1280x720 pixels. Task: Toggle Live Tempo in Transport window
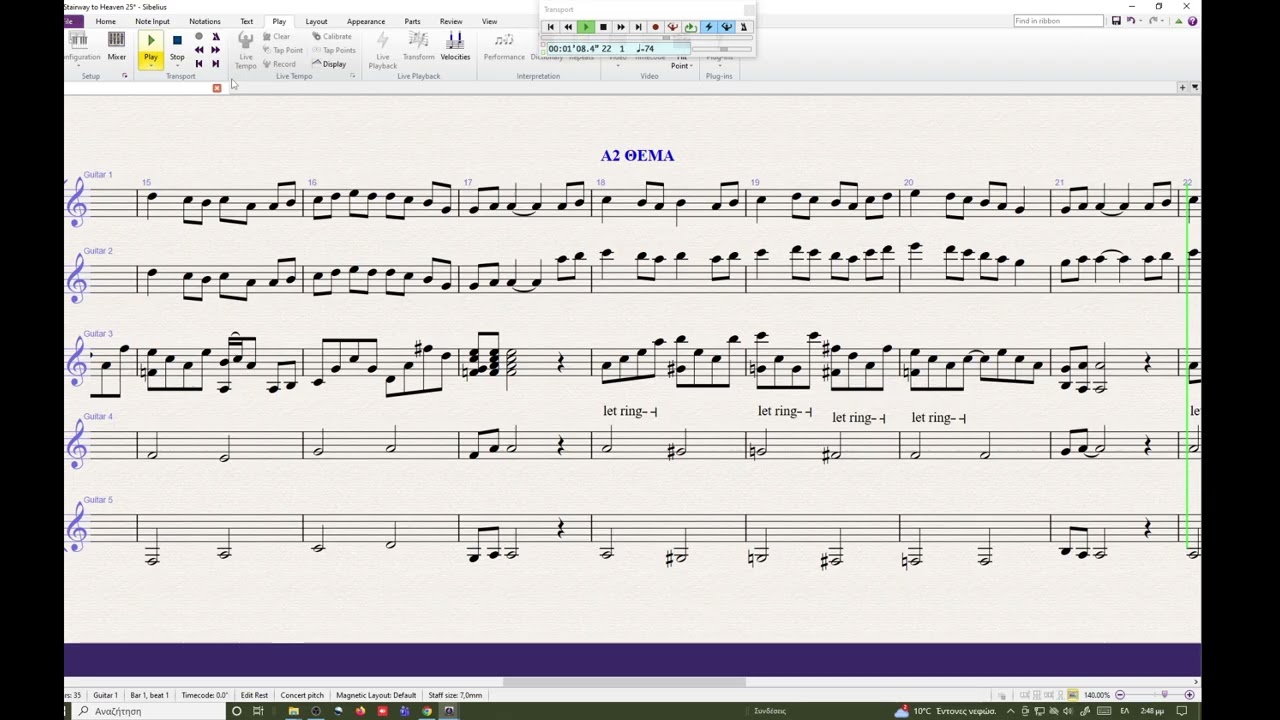[673, 27]
